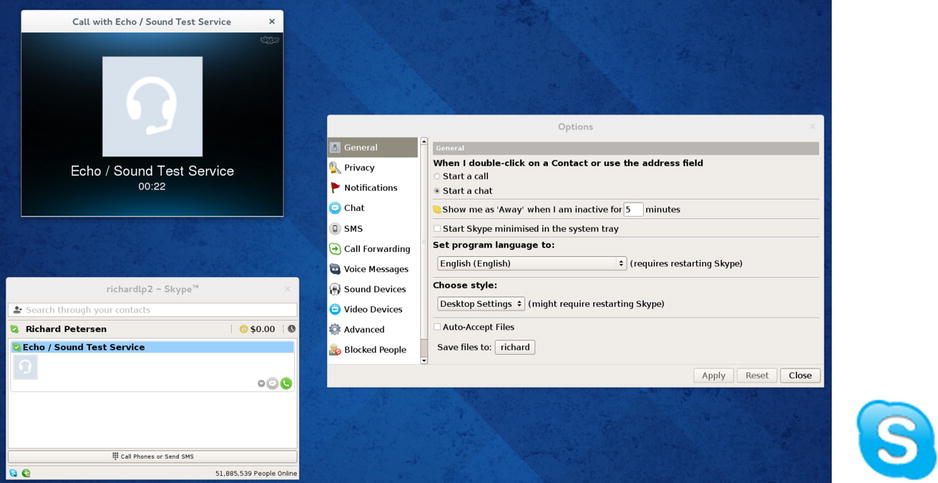Click 'Call Phones or Send SMS' button
Screen dimensions: 938x483
tap(153, 456)
